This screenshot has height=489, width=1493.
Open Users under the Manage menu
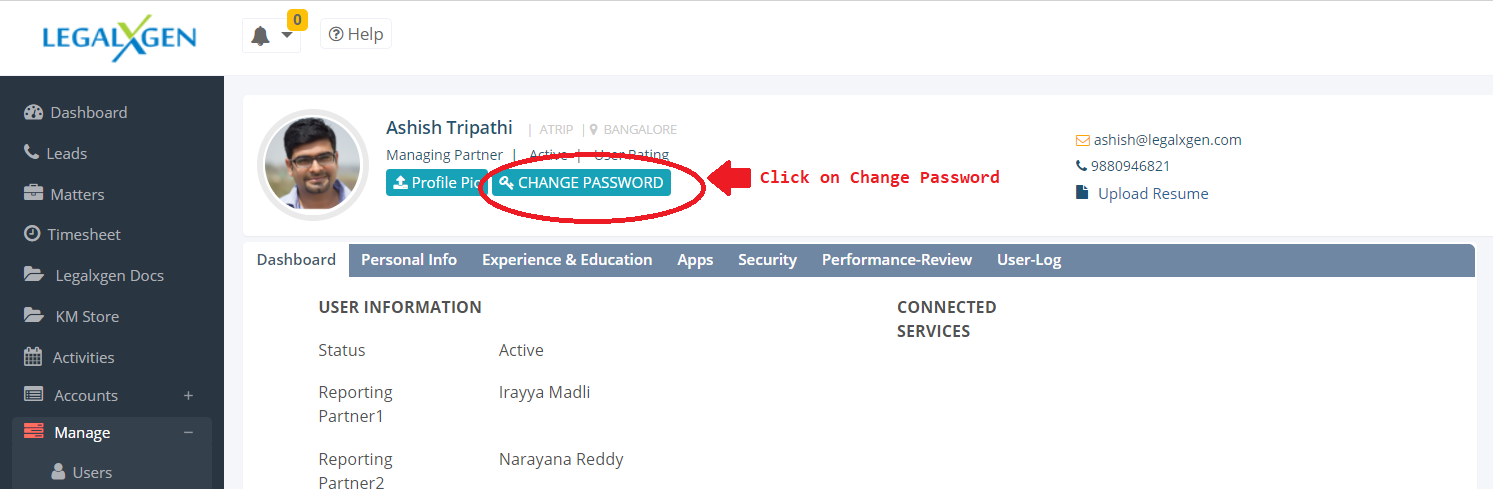pos(91,472)
